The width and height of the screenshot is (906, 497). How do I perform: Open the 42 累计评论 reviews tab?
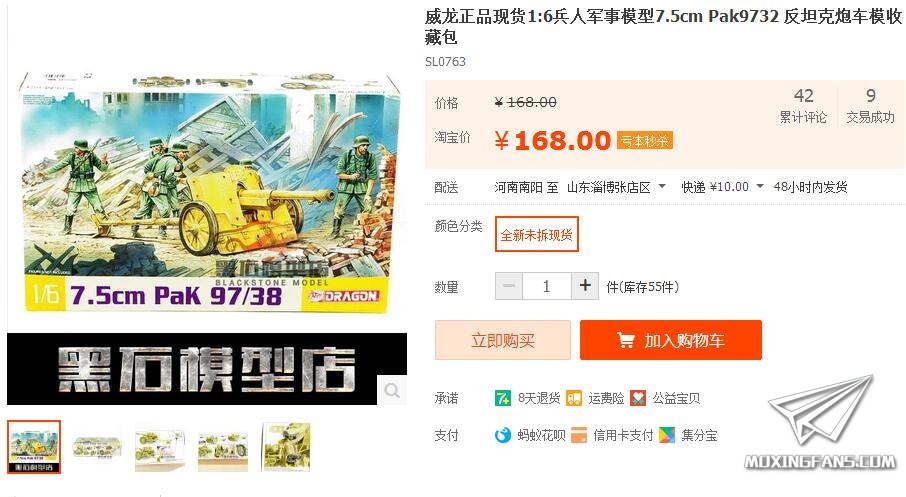point(803,105)
